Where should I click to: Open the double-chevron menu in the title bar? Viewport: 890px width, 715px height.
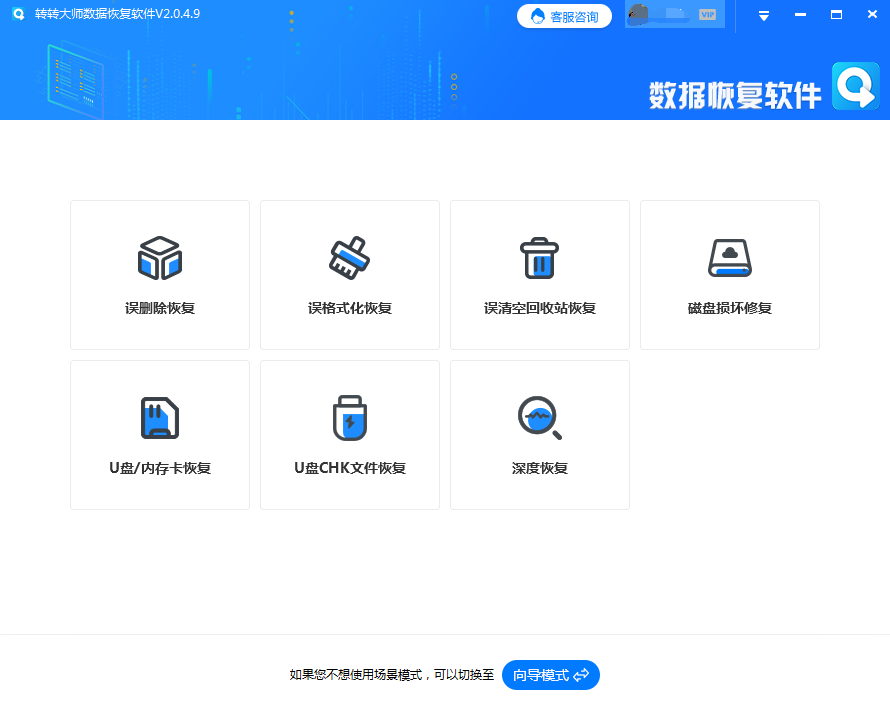763,15
